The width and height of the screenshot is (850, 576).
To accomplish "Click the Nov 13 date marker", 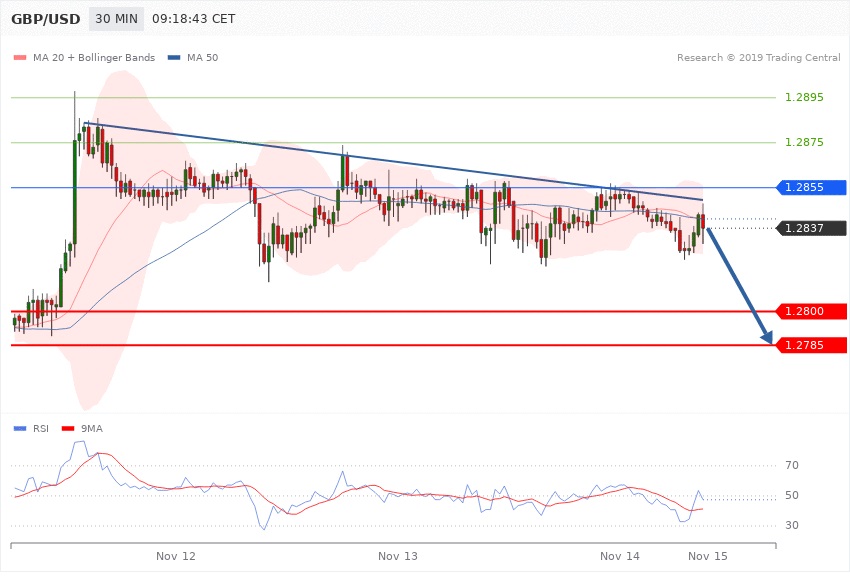I will tap(398, 555).
